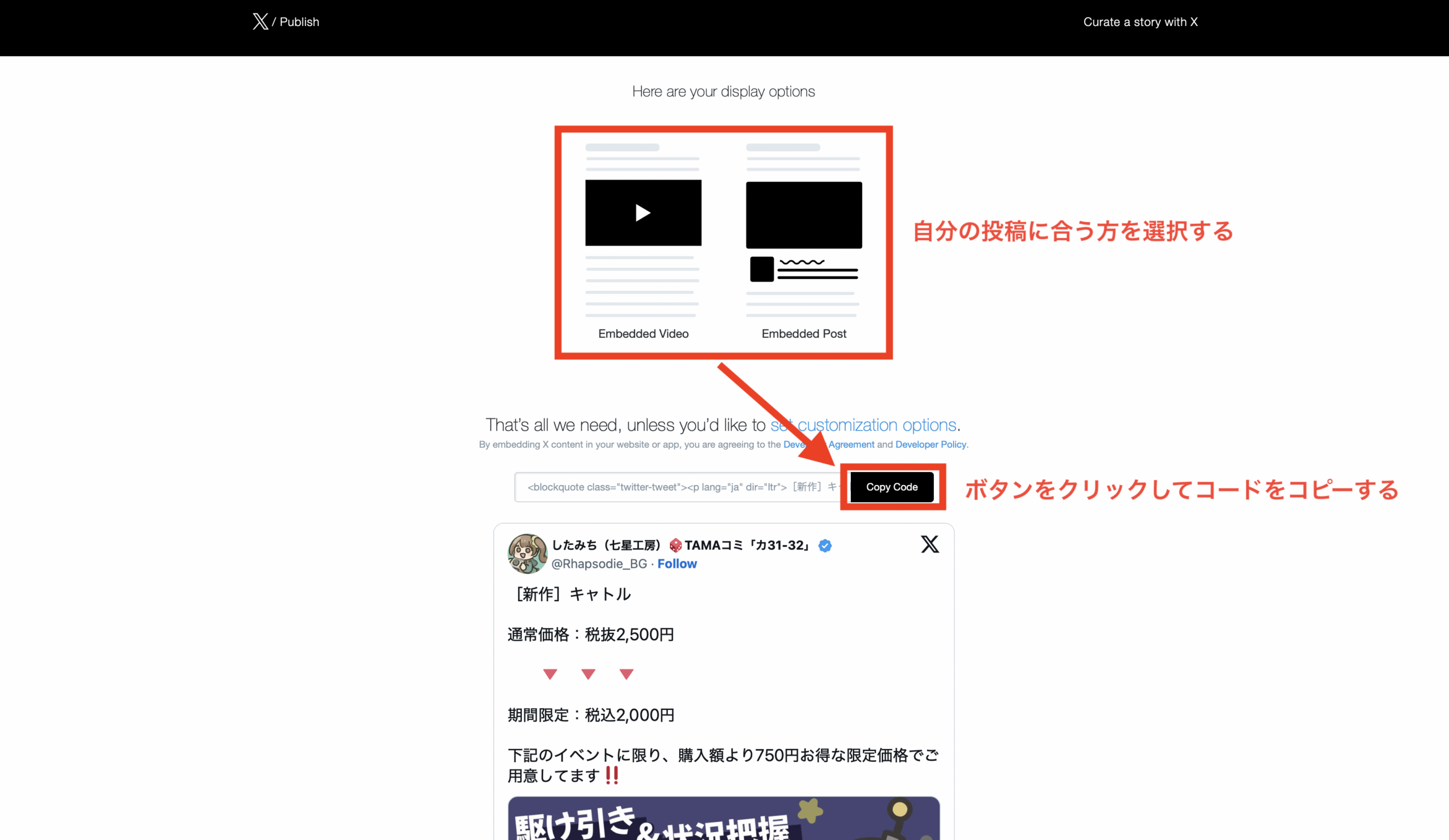
Task: Click the Embedded Post label
Action: pyautogui.click(x=803, y=333)
